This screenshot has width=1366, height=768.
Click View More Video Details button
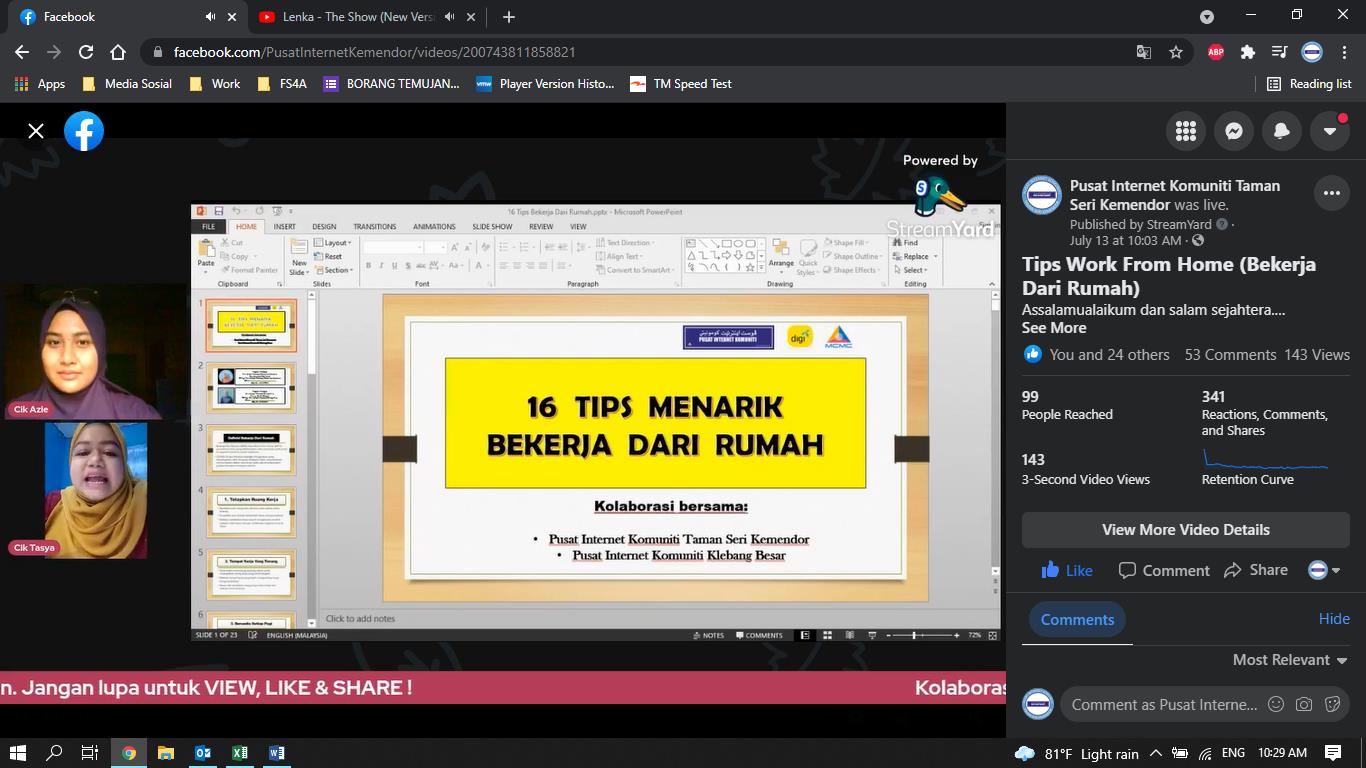pyautogui.click(x=1186, y=530)
